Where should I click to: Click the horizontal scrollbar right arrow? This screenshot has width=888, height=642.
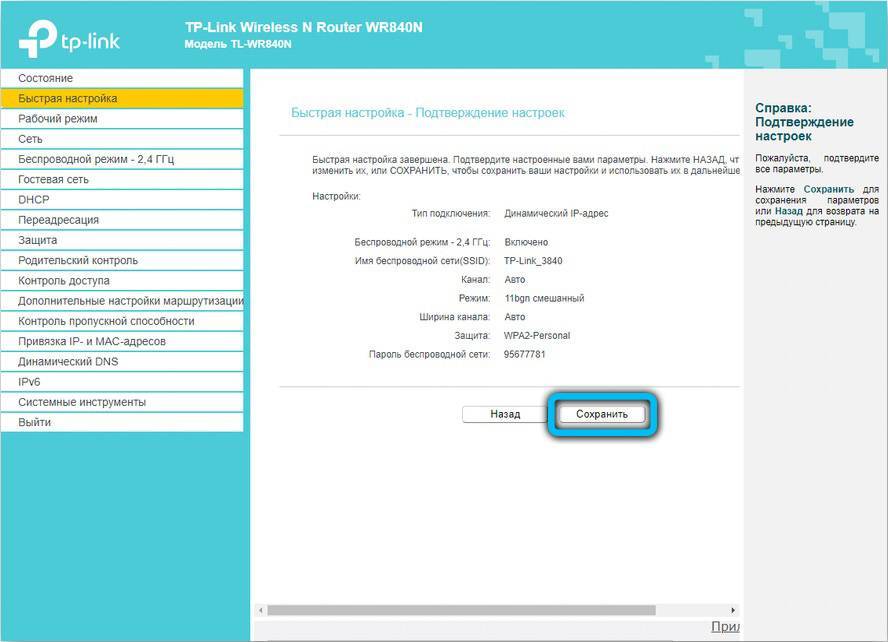click(733, 609)
